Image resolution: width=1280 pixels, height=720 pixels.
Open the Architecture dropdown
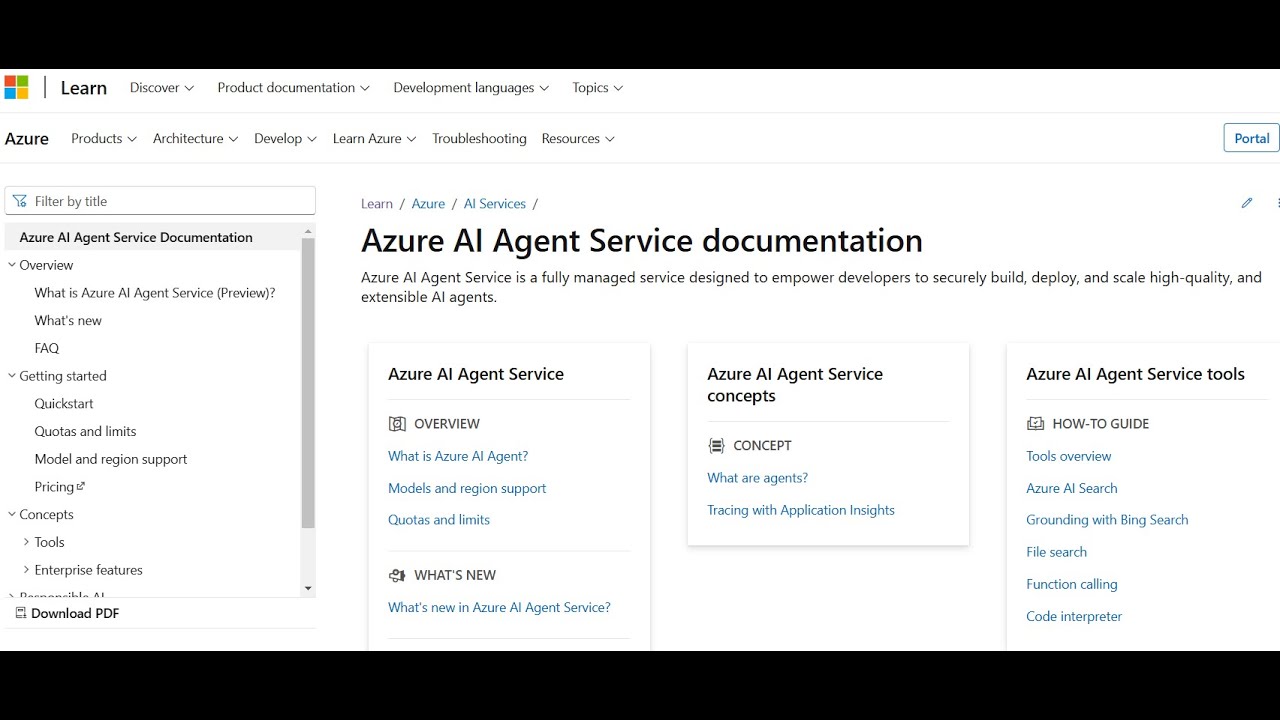pyautogui.click(x=196, y=139)
